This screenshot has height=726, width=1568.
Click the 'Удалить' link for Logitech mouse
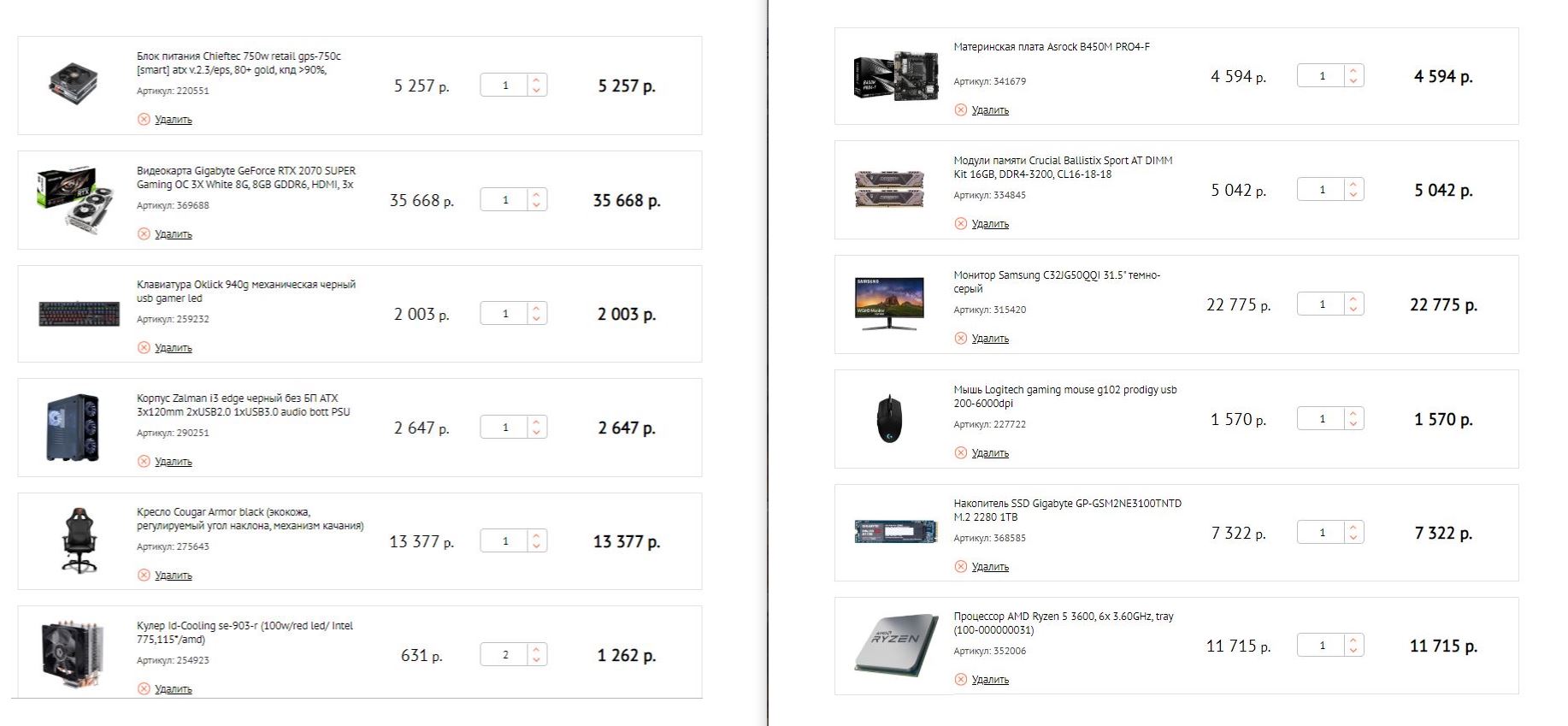click(x=990, y=453)
